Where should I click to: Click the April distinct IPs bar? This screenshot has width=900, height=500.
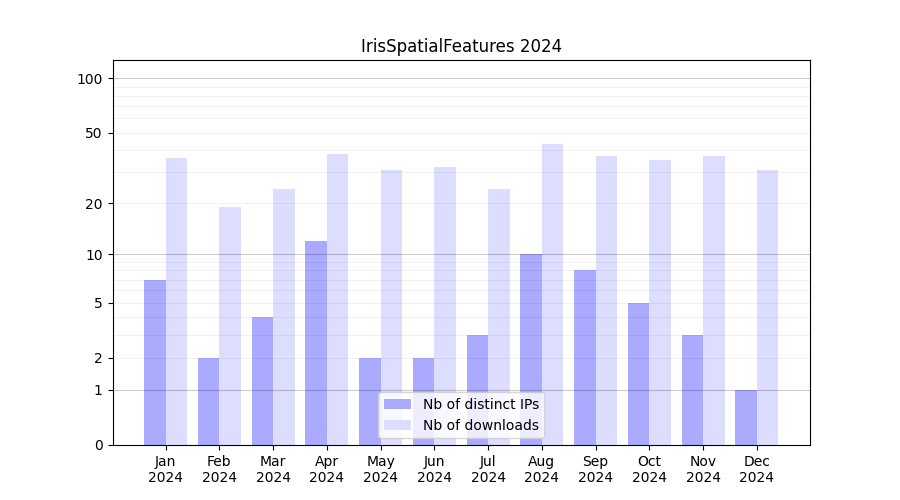coord(316,342)
